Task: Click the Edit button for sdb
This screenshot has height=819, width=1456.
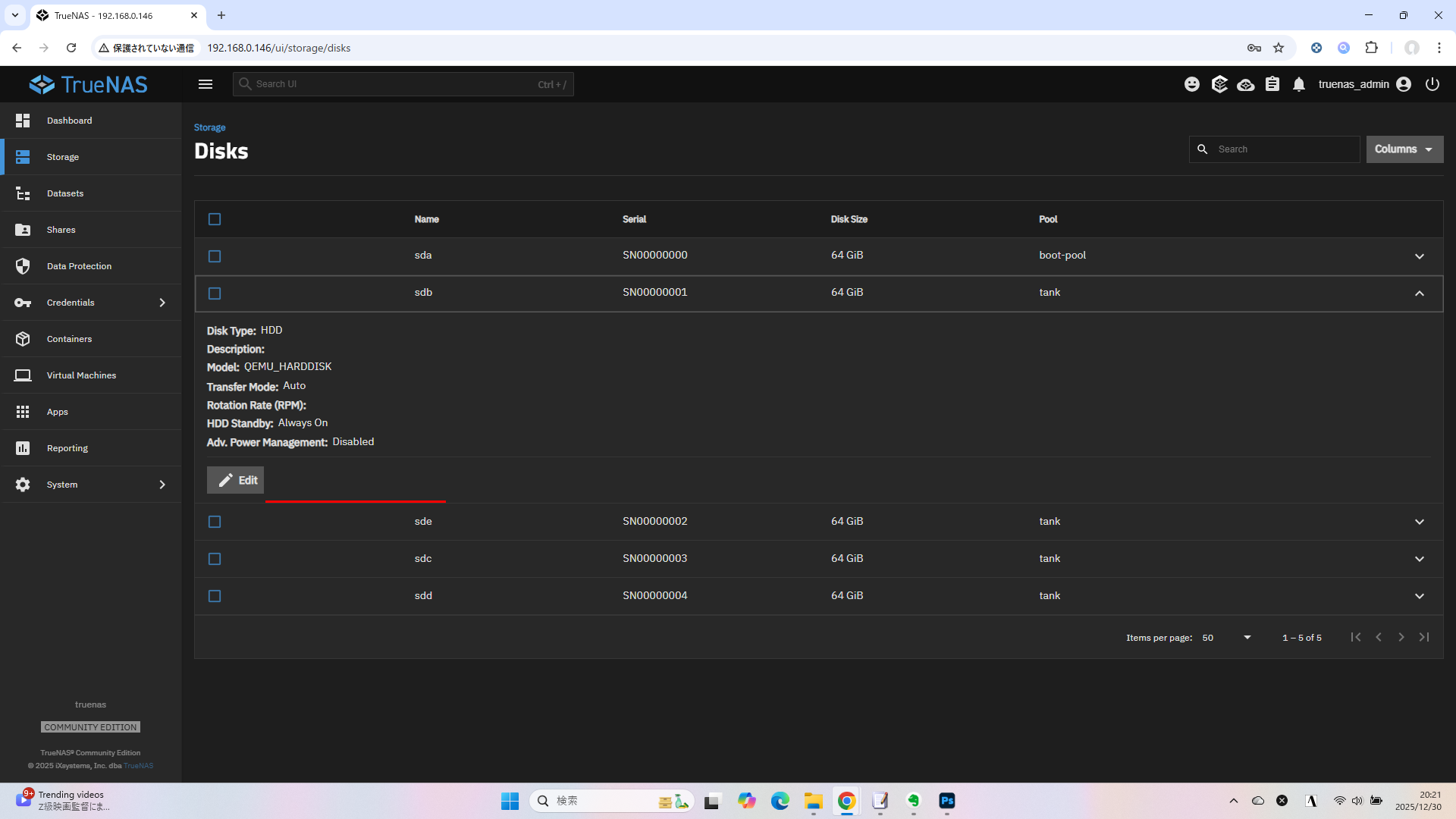Action: [x=236, y=480]
